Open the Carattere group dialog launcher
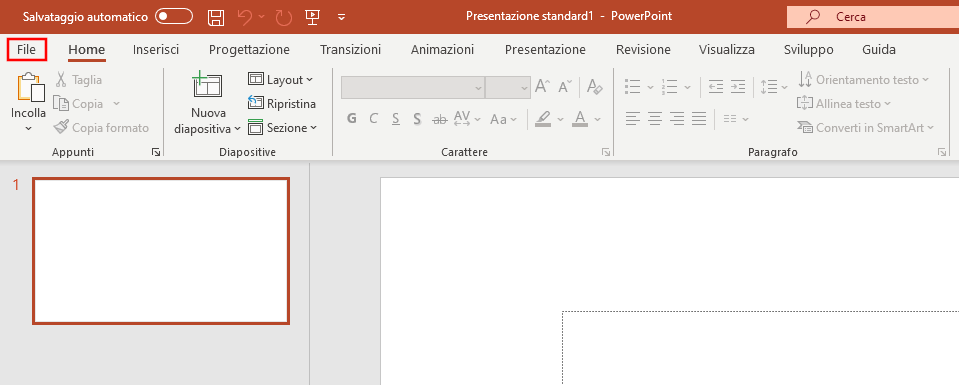The height and width of the screenshot is (385, 959). 606,152
